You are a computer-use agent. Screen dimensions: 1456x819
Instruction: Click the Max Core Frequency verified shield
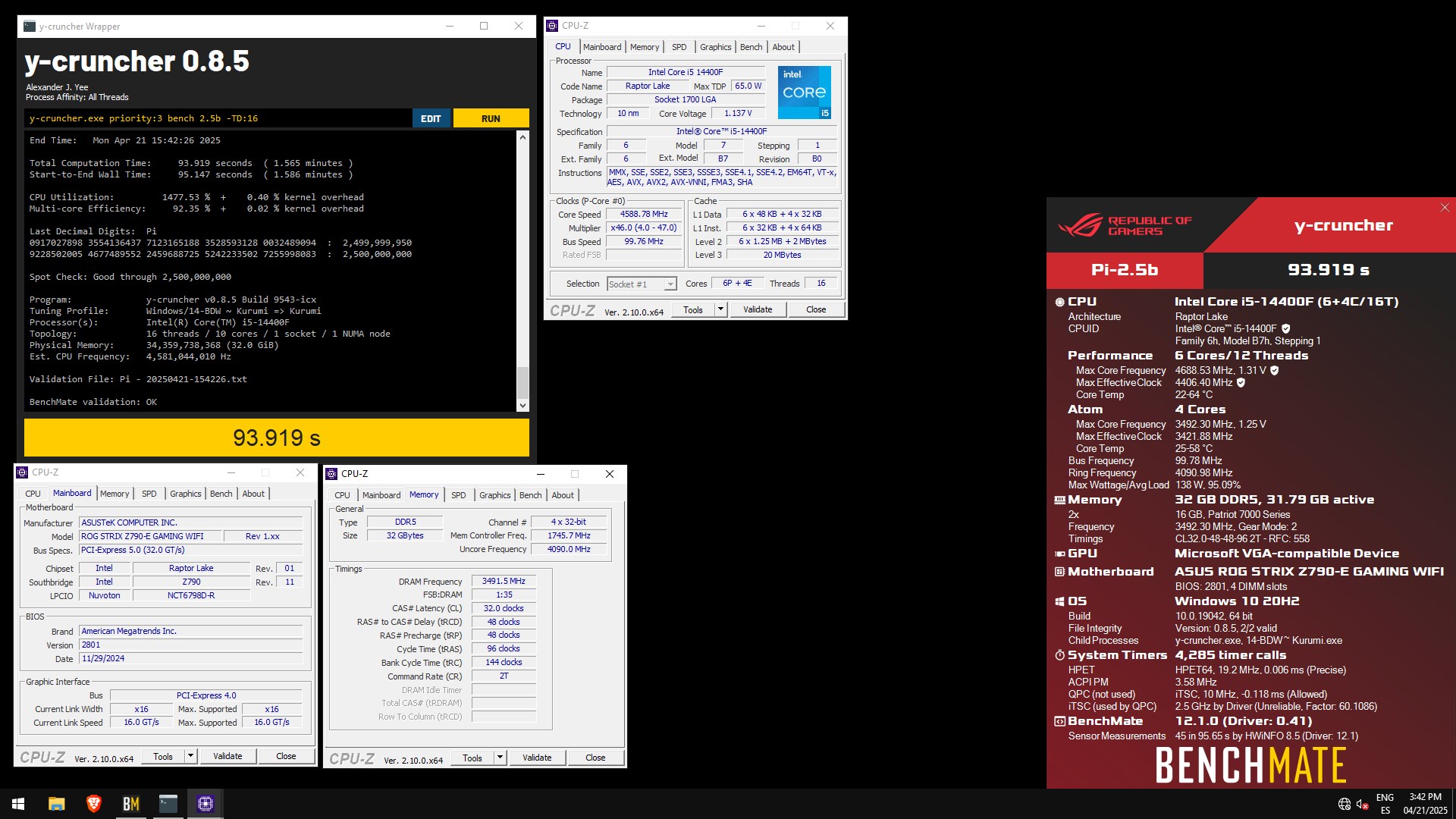coord(1274,371)
